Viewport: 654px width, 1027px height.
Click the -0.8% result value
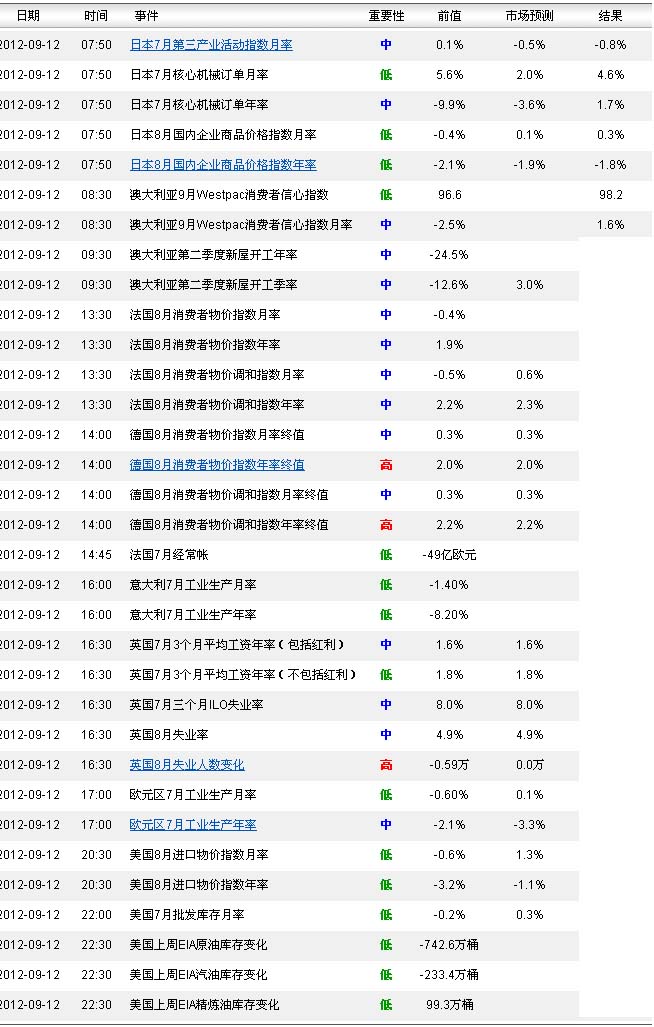610,45
